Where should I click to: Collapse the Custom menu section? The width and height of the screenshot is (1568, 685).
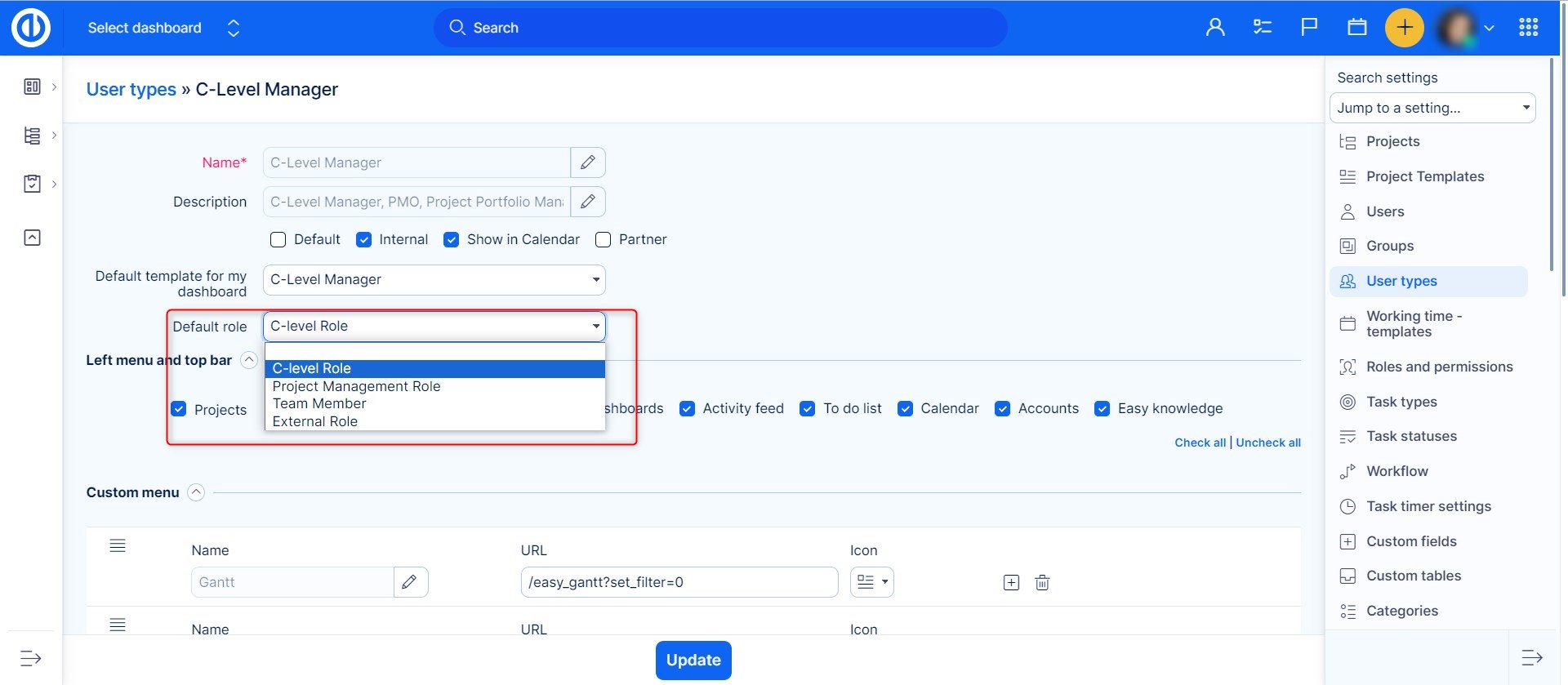(x=196, y=492)
